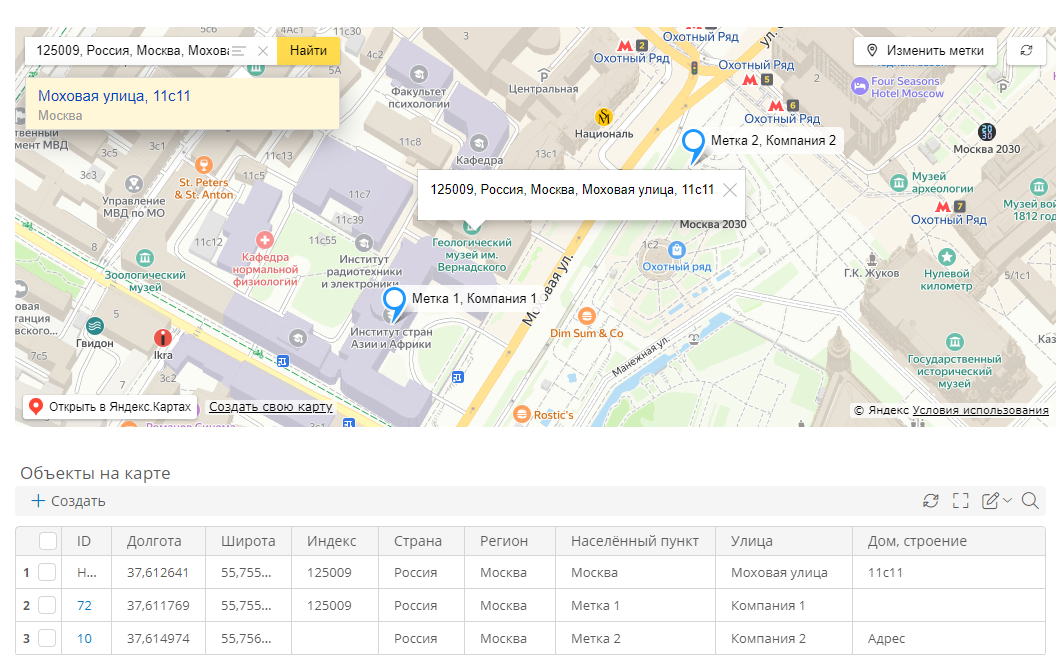Sort by the Долгота column header

[x=154, y=541]
